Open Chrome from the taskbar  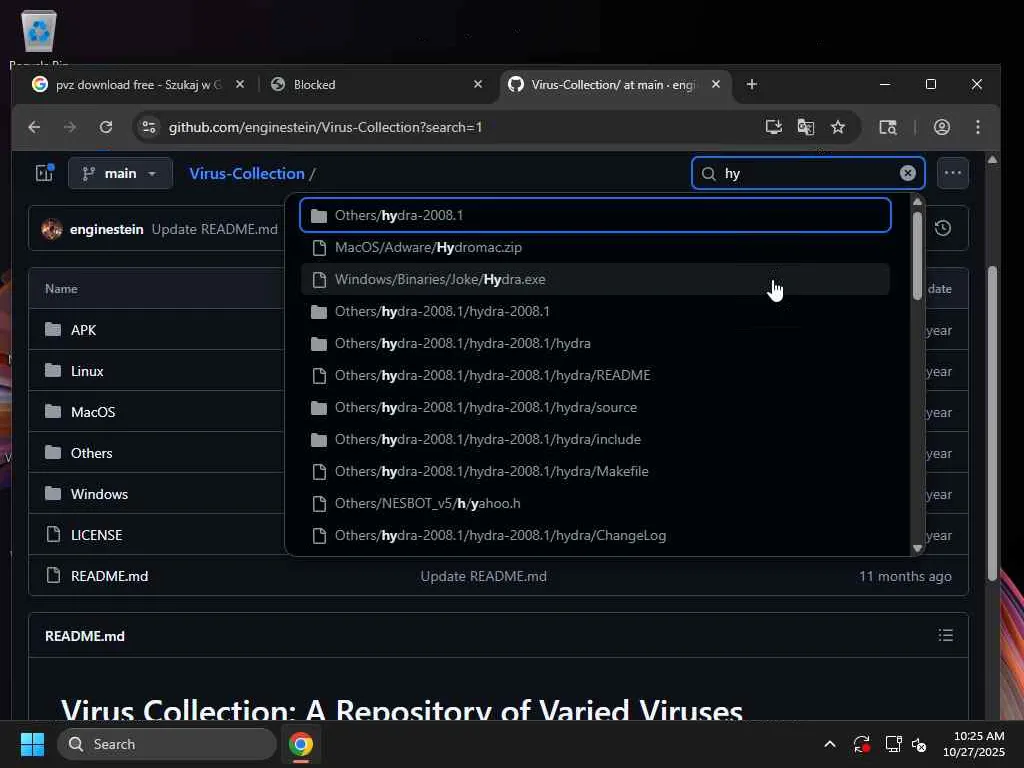tap(301, 744)
